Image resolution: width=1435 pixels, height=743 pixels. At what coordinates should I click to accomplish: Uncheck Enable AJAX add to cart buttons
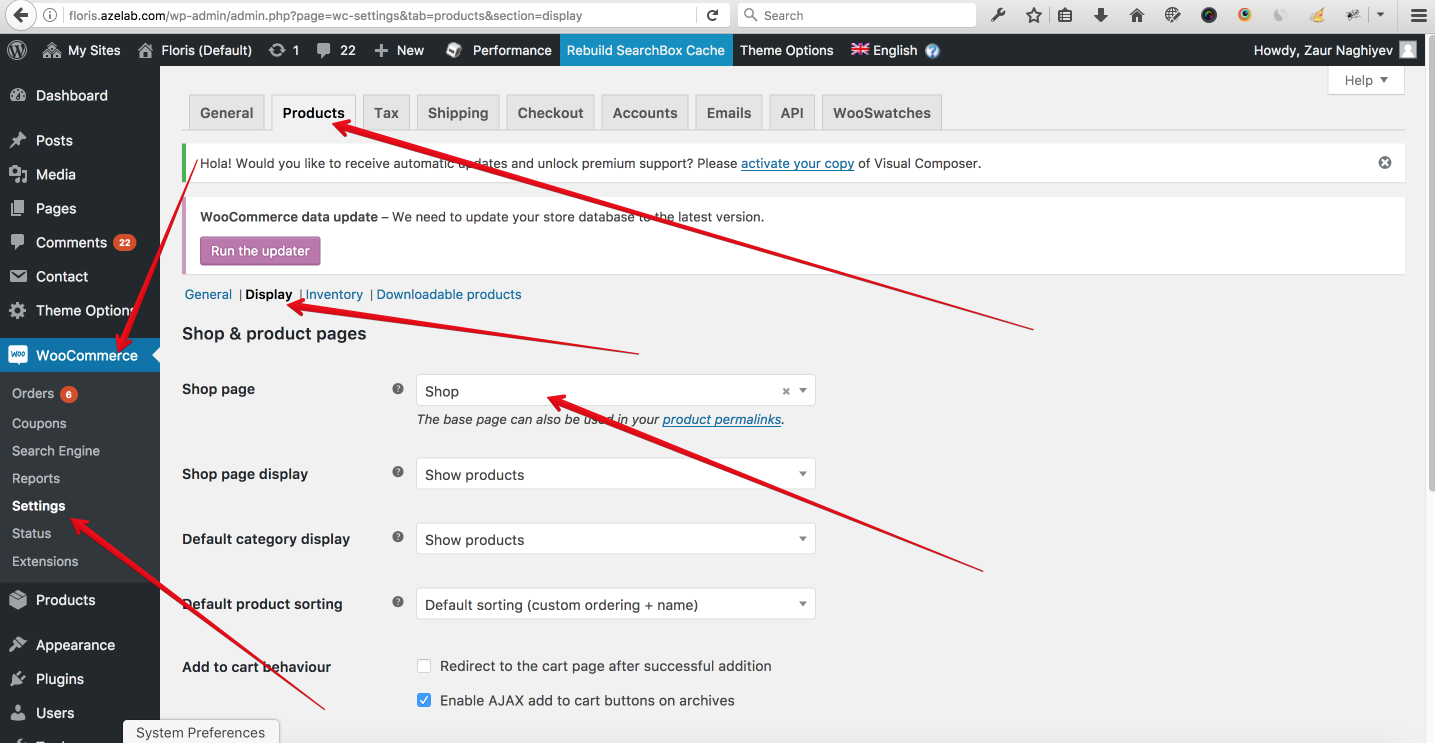pyautogui.click(x=424, y=700)
